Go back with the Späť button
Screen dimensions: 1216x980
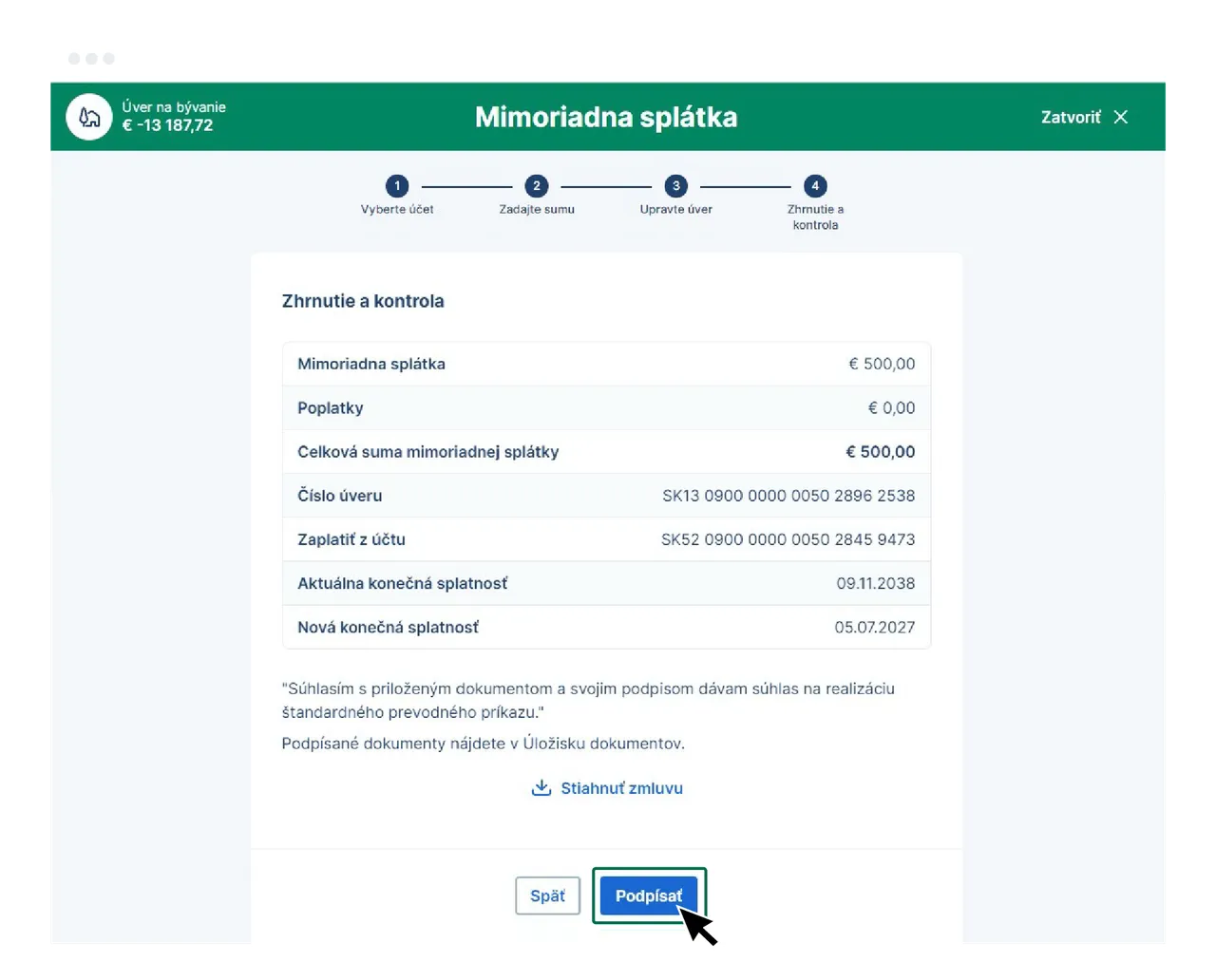(547, 895)
